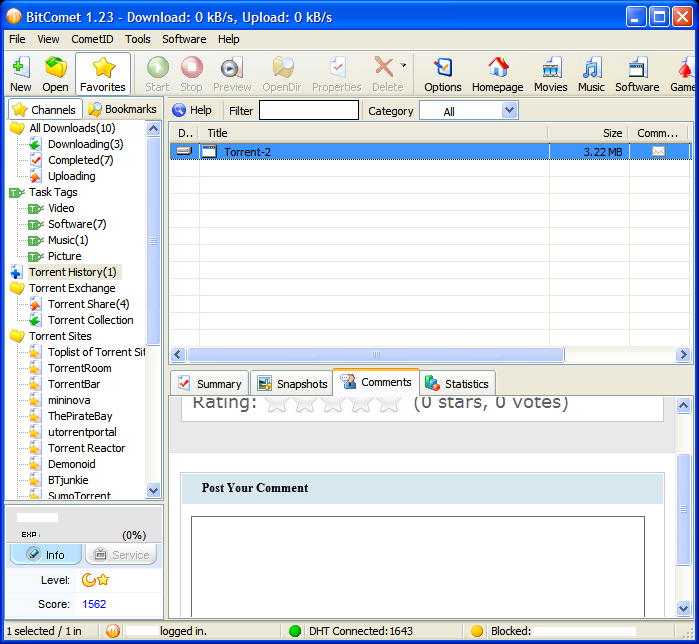The width and height of the screenshot is (699, 644).
Task: Click the envelope comment icon for Torrent-2
Action: click(658, 152)
